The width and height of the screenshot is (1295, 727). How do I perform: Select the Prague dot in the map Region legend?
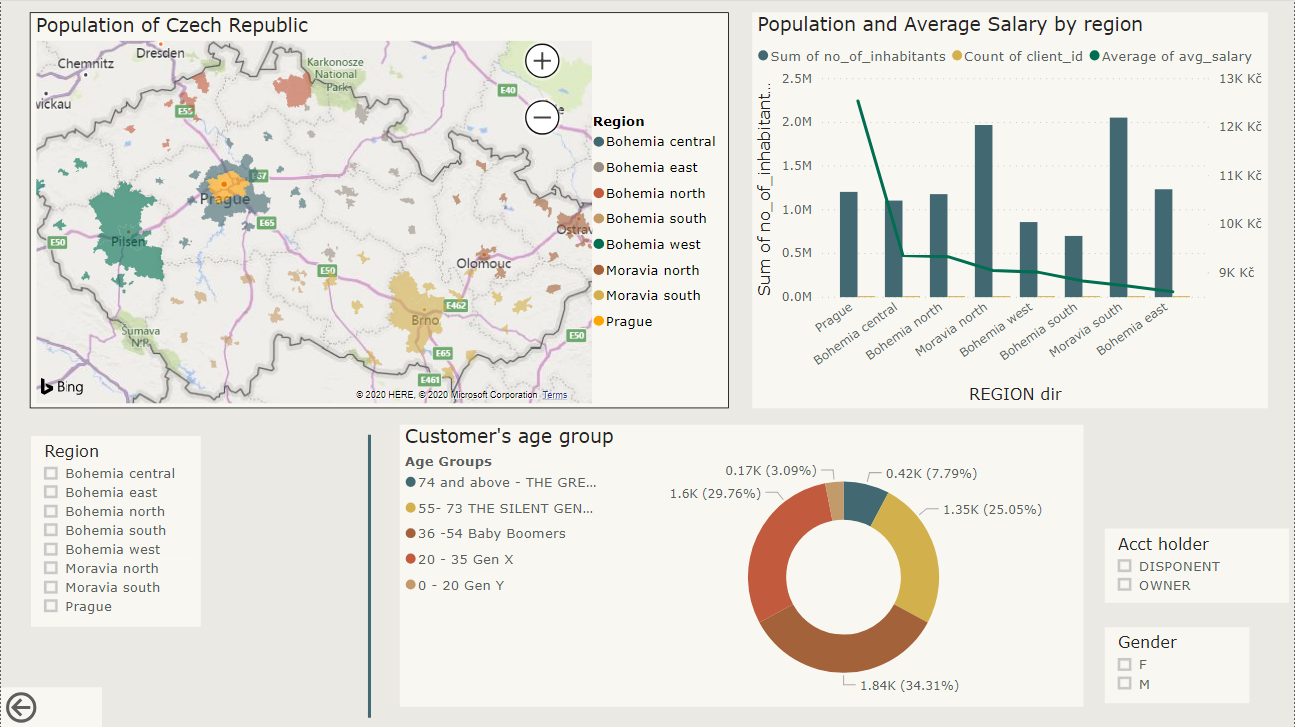click(x=600, y=320)
